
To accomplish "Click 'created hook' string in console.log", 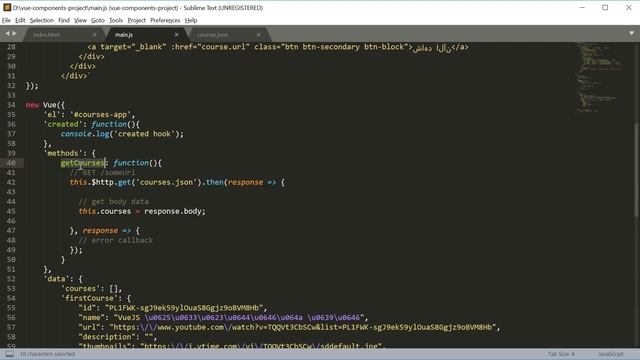I will click(144, 134).
